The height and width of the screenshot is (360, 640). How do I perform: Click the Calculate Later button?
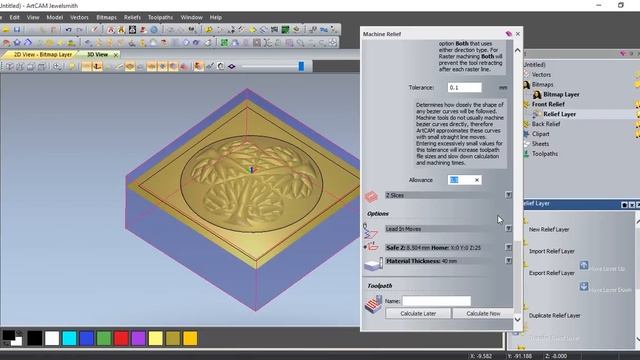point(418,313)
